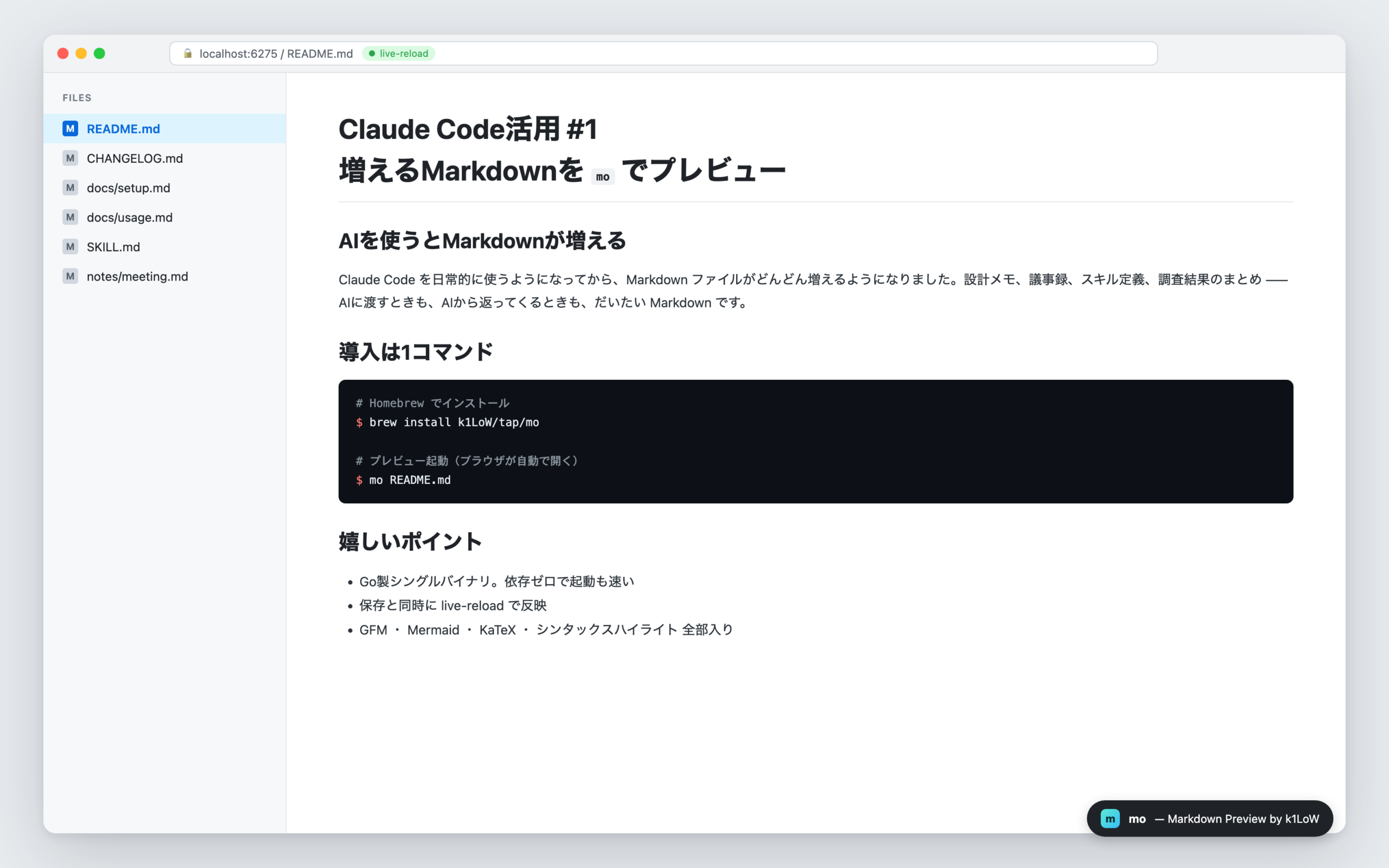Click the FILES sidebar header
Screen dimensions: 1389x868
tap(77, 98)
